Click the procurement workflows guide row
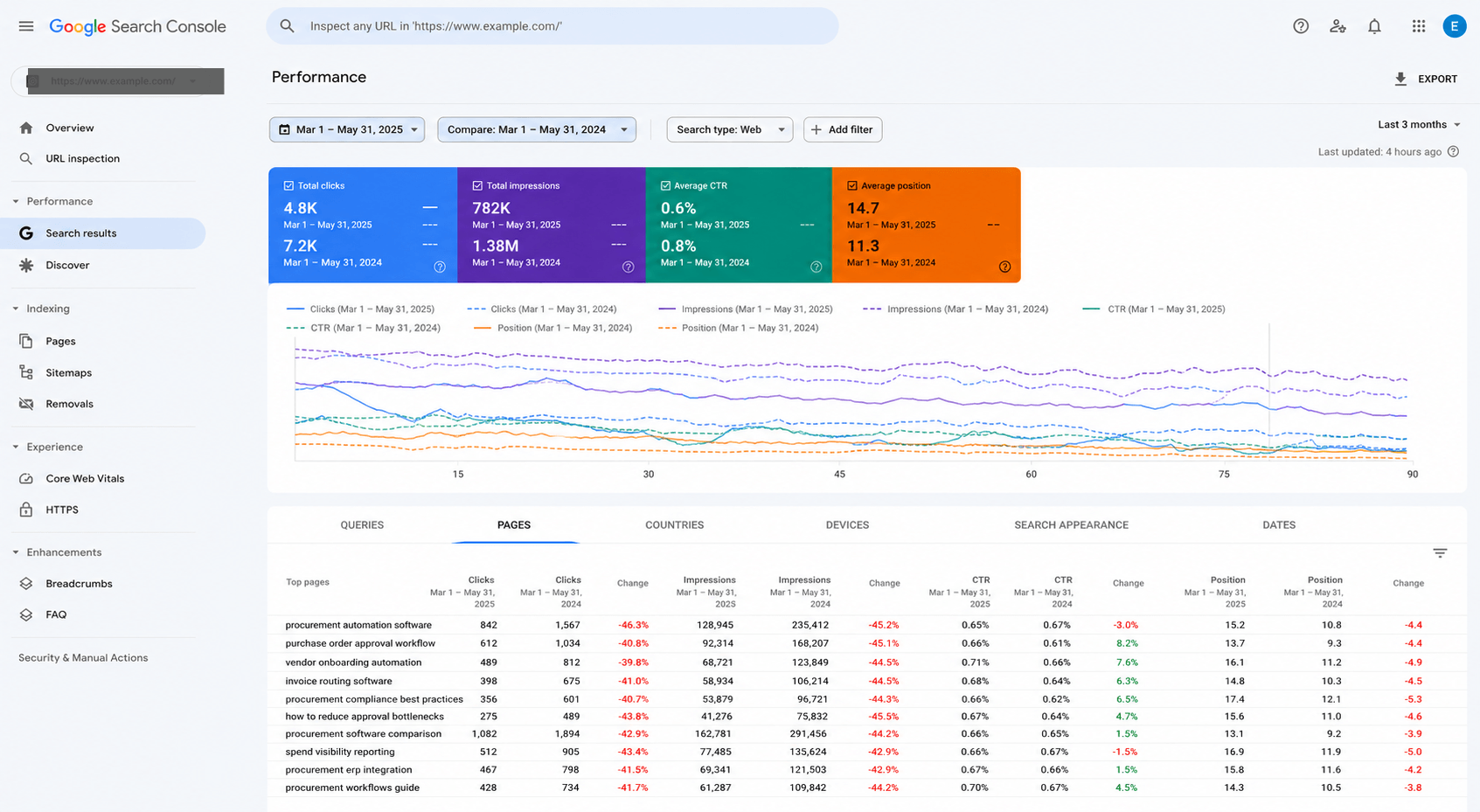Screen dimensions: 1480x812 click(866, 788)
